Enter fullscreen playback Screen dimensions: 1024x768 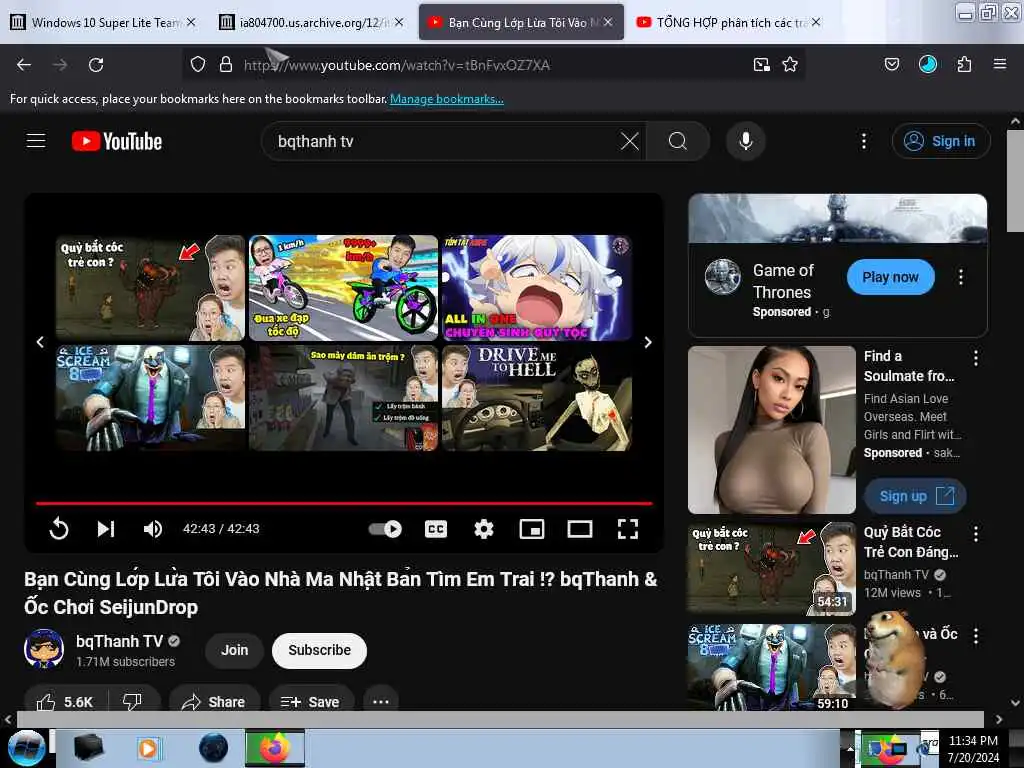(x=628, y=528)
